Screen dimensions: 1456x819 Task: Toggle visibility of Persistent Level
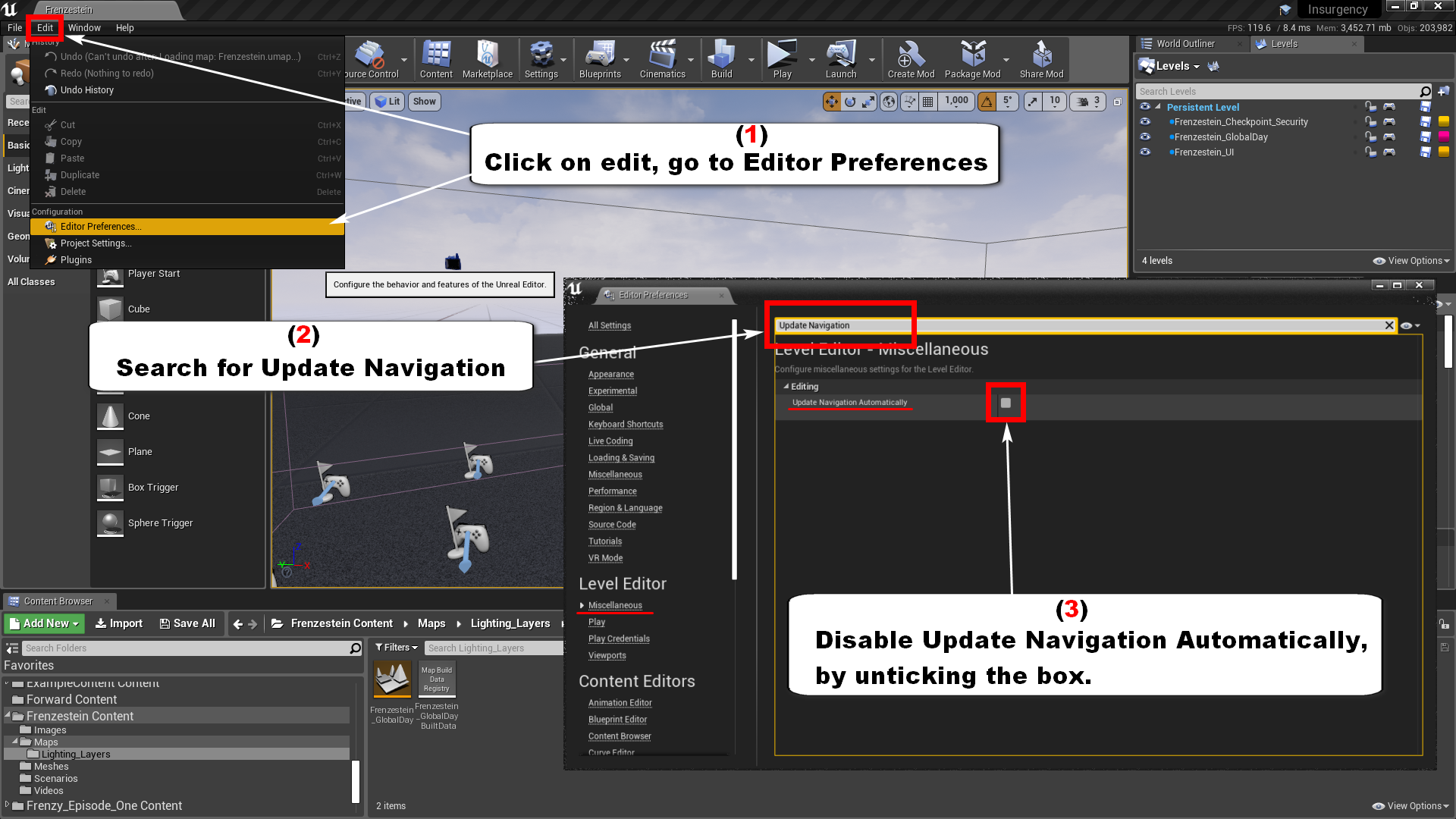(x=1145, y=107)
